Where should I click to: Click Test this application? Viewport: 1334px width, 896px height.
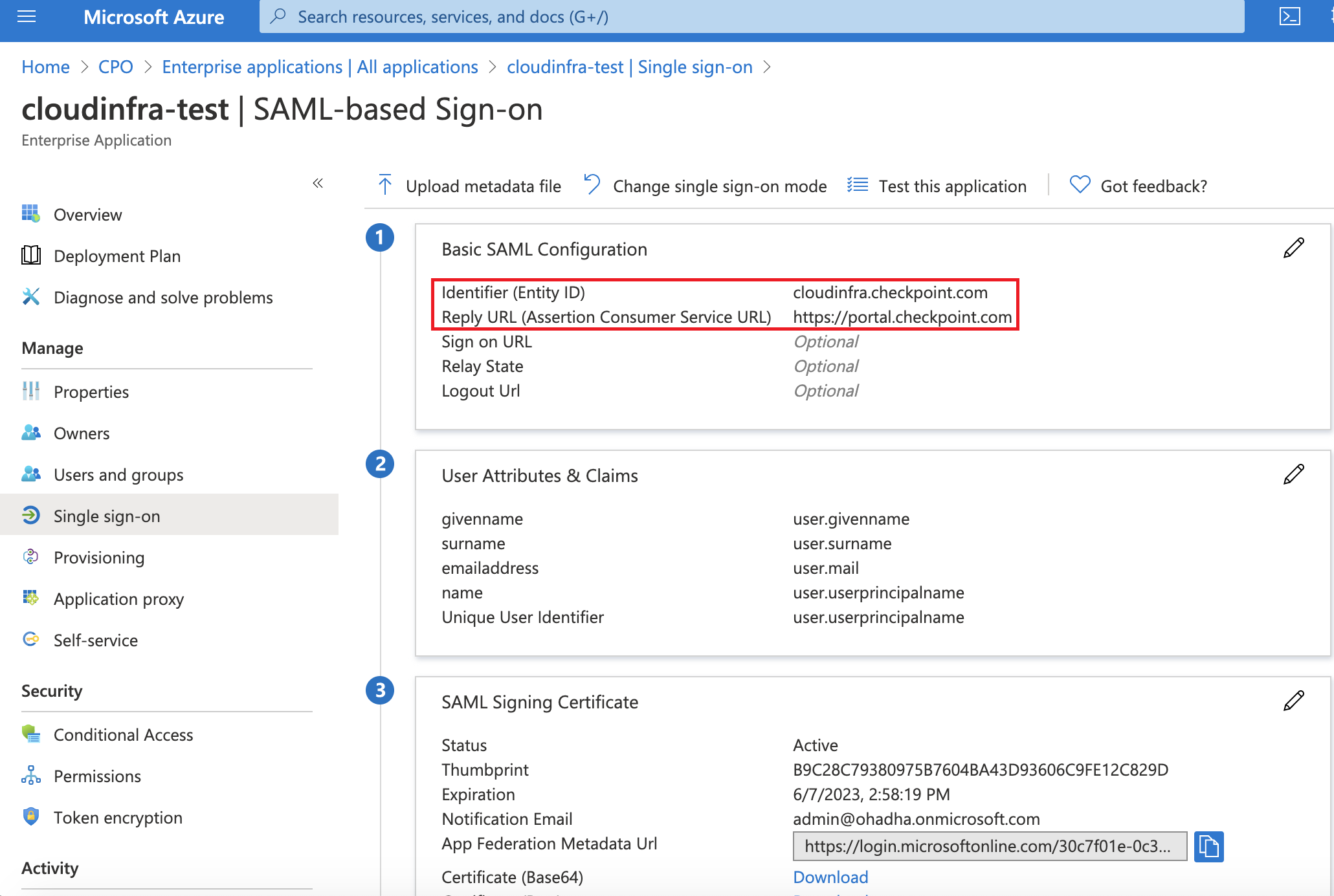[952, 186]
